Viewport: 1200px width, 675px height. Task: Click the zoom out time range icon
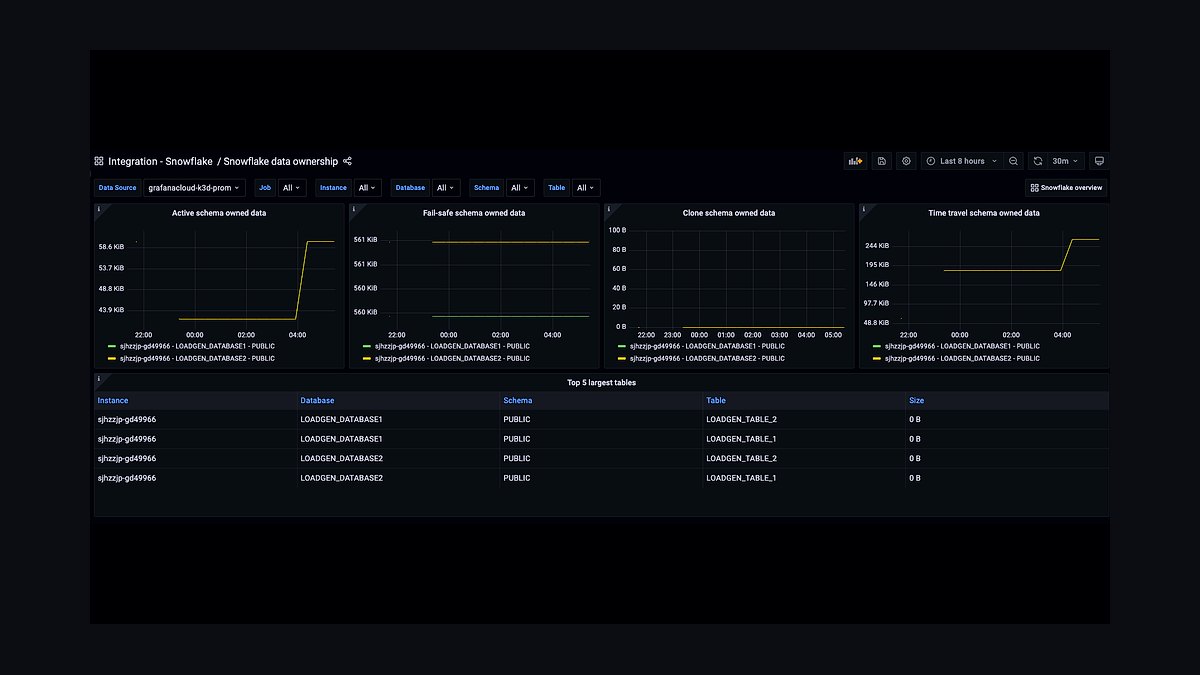pos(1013,161)
